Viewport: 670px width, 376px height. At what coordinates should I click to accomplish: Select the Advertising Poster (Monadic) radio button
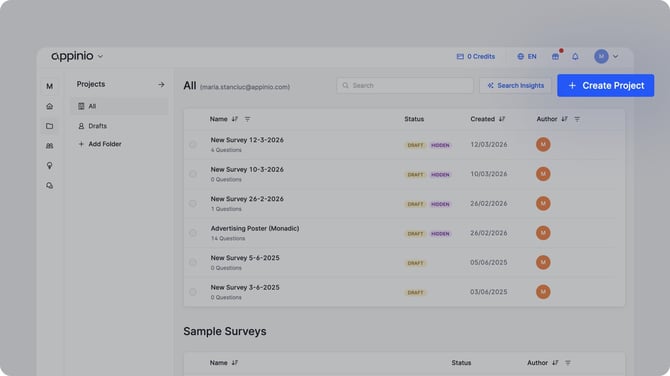tap(193, 233)
